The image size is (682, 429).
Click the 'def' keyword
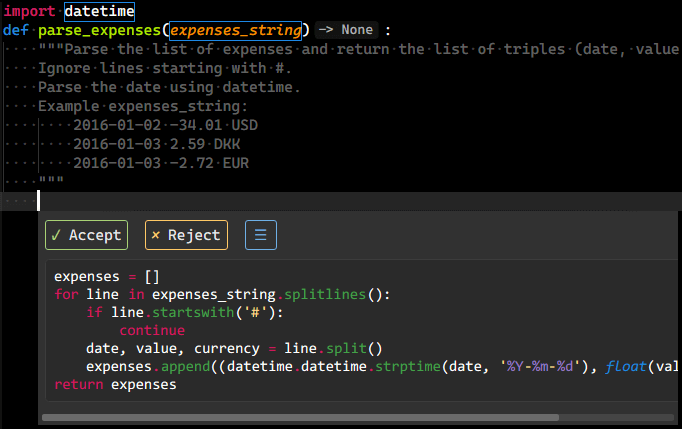(16, 30)
